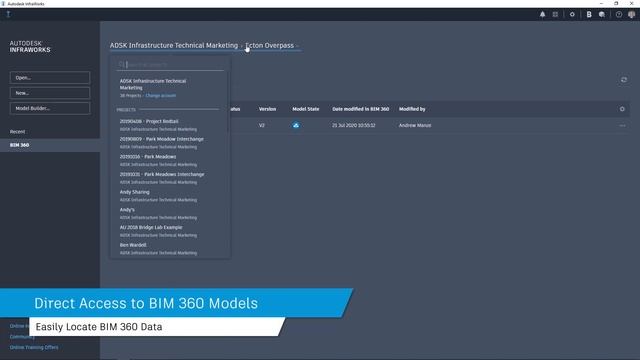Click the refresh icon above the model table
Image resolution: width=640 pixels, height=360 pixels.
(x=624, y=80)
